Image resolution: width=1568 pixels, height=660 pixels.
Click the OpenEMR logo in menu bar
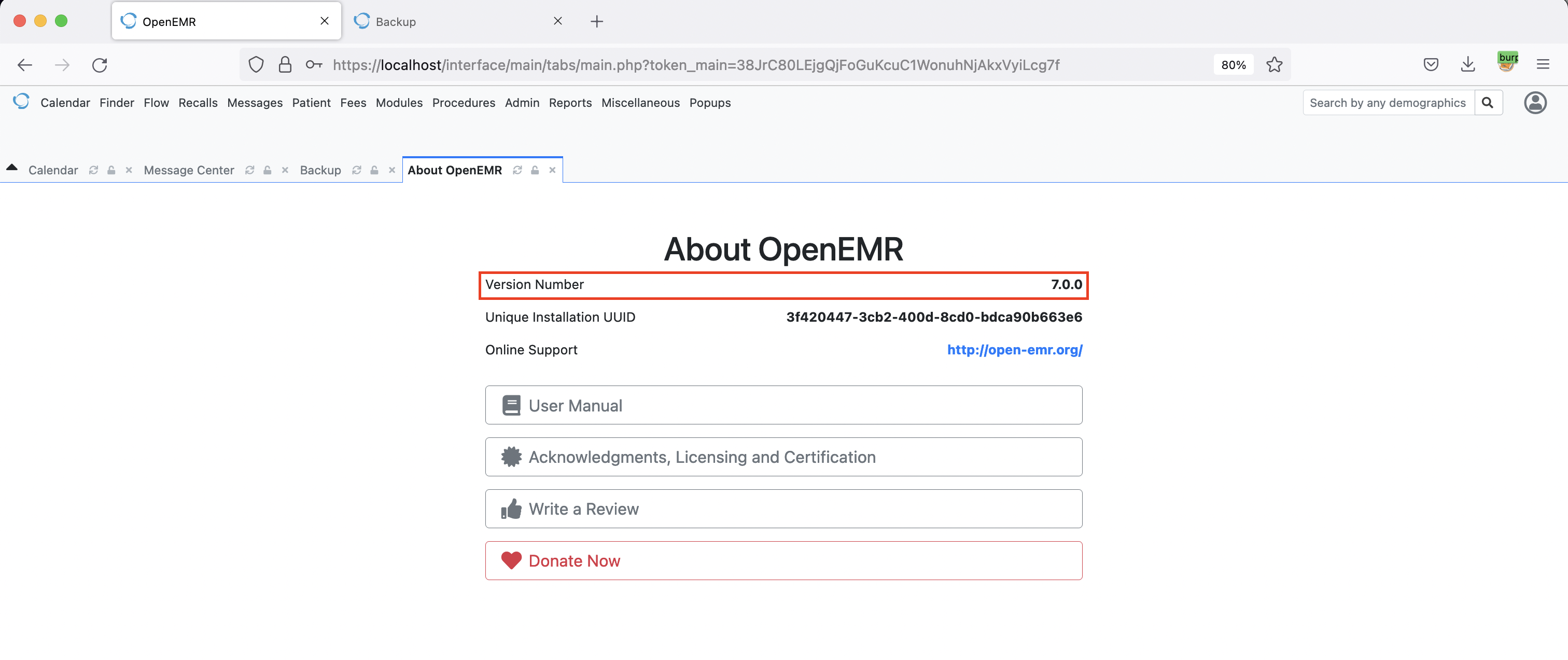[x=21, y=102]
